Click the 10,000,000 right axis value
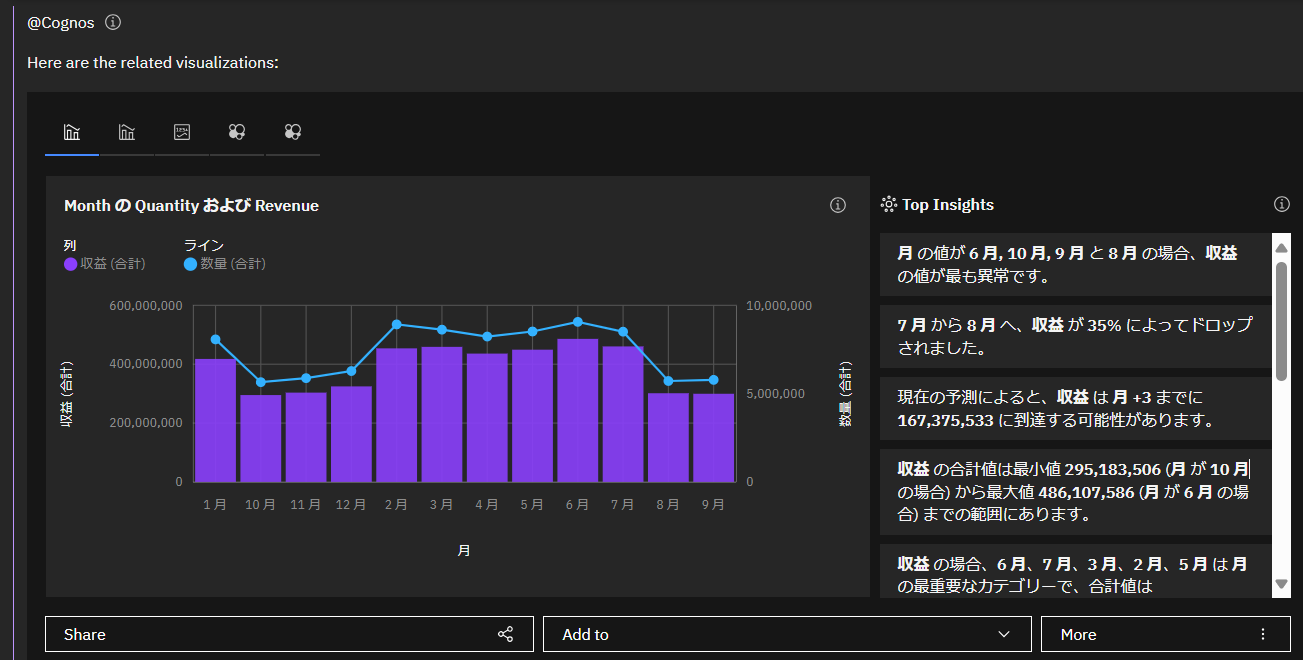This screenshot has width=1303, height=660. tap(778, 305)
